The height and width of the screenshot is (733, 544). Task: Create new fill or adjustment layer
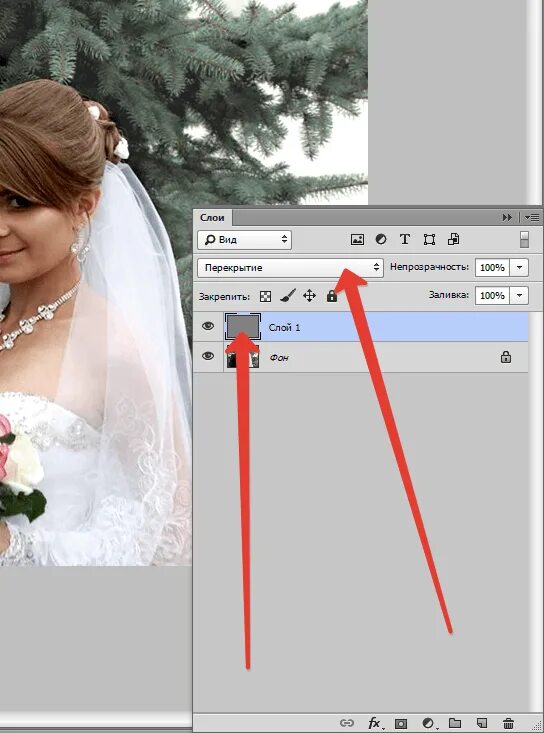point(428,723)
